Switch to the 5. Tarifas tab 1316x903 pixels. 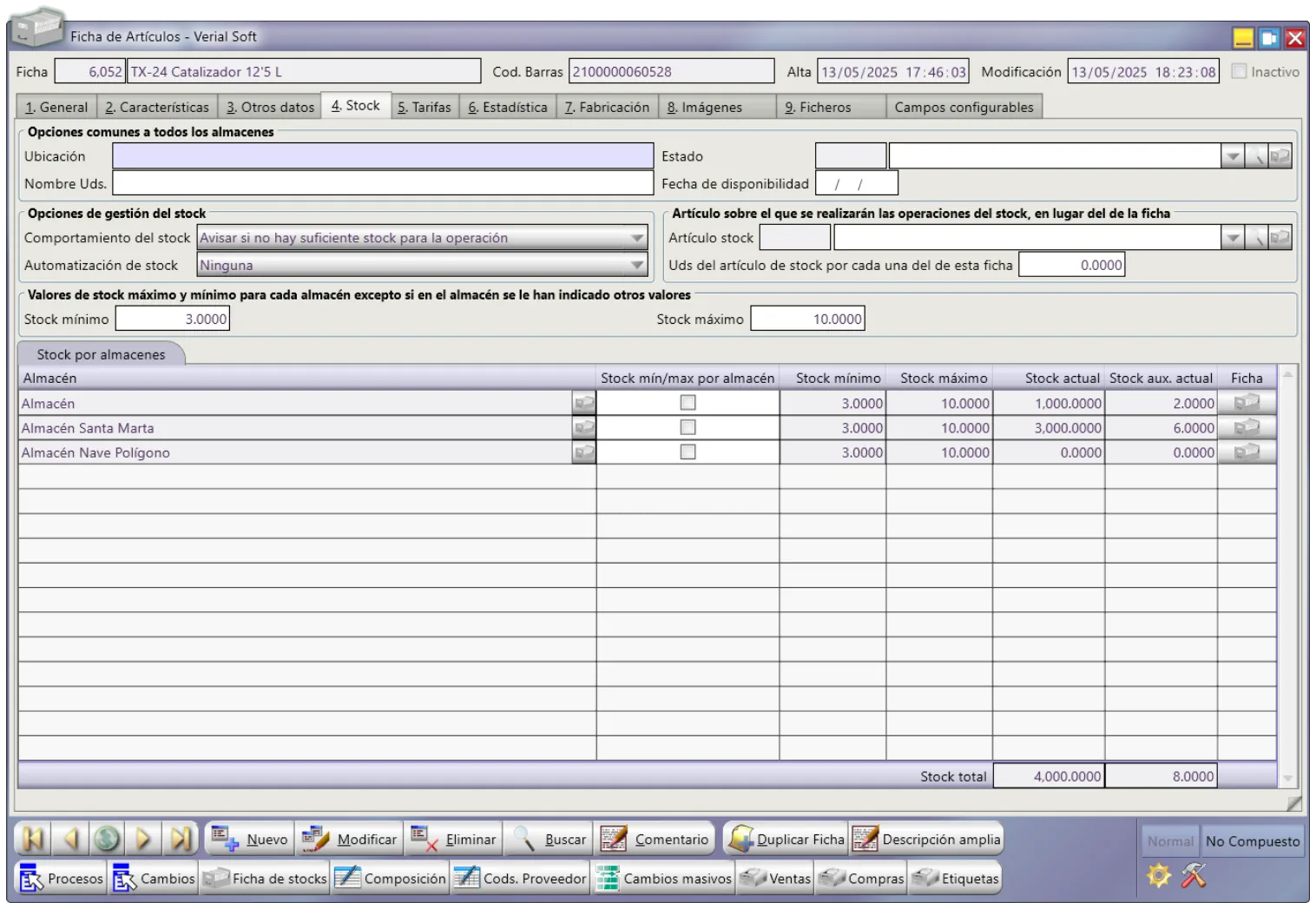pyautogui.click(x=424, y=107)
